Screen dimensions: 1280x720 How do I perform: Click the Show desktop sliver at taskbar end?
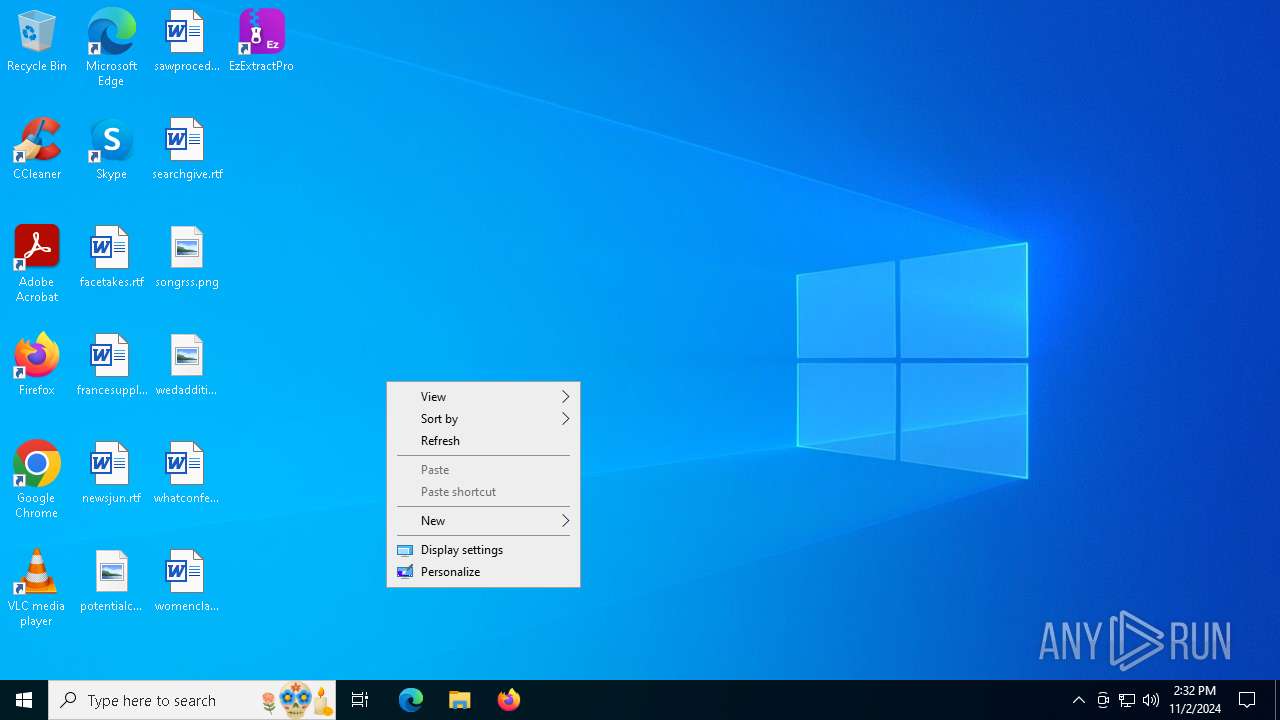tap(1277, 700)
